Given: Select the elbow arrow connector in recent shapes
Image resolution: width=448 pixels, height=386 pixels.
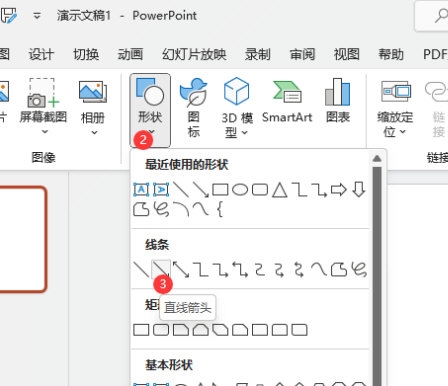Looking at the screenshot, I should pyautogui.click(x=319, y=190).
